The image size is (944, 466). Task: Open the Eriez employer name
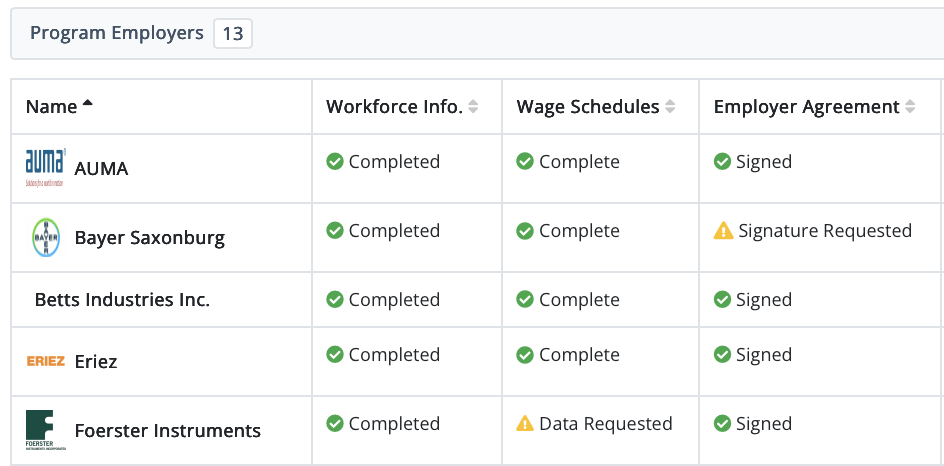(x=96, y=362)
